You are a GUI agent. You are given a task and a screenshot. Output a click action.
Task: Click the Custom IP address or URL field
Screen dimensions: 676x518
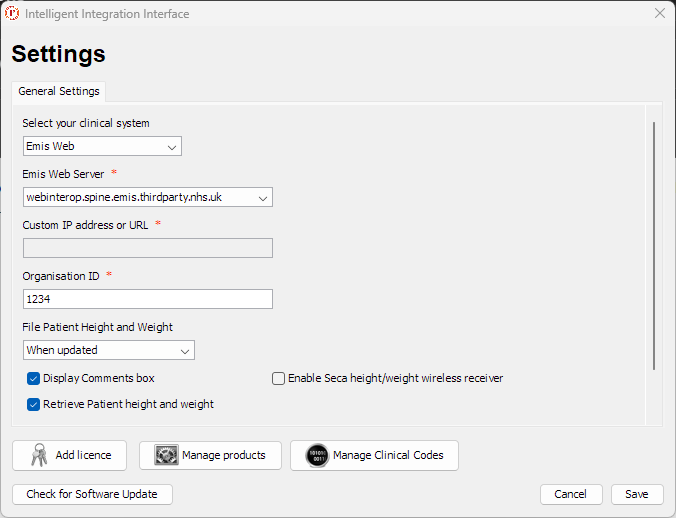(147, 248)
